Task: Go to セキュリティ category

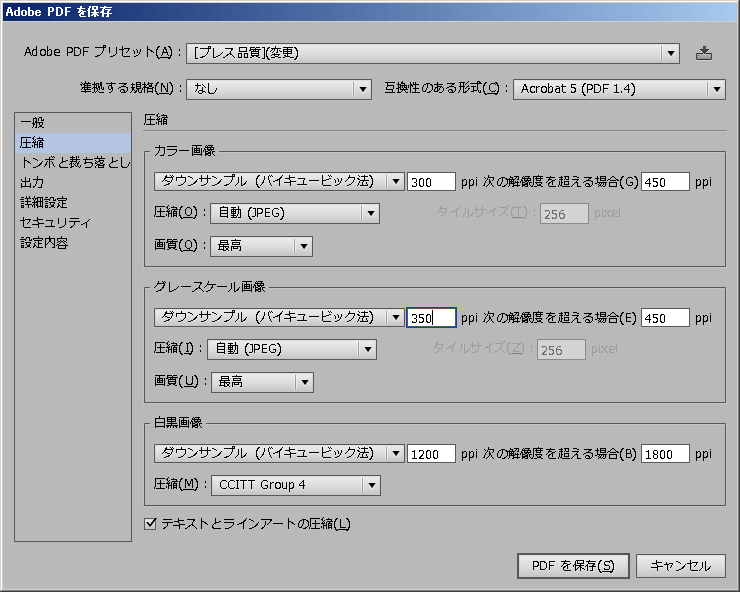Action: (x=55, y=222)
